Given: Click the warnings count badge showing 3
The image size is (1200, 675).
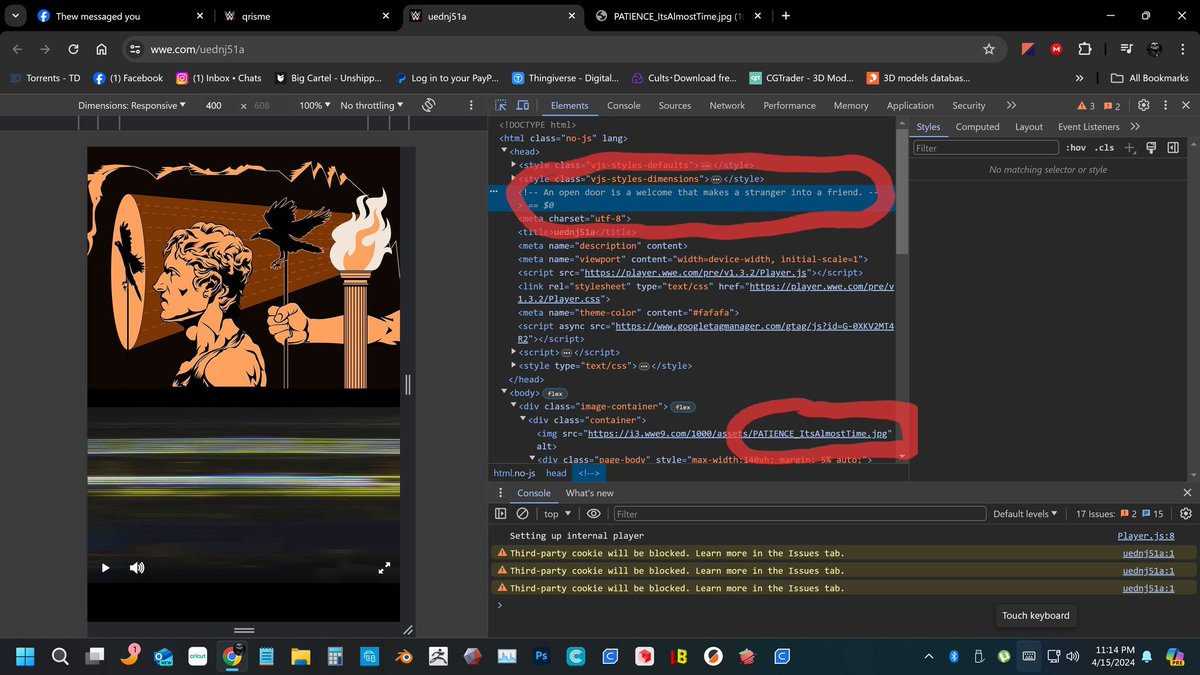Looking at the screenshot, I should 1086,105.
